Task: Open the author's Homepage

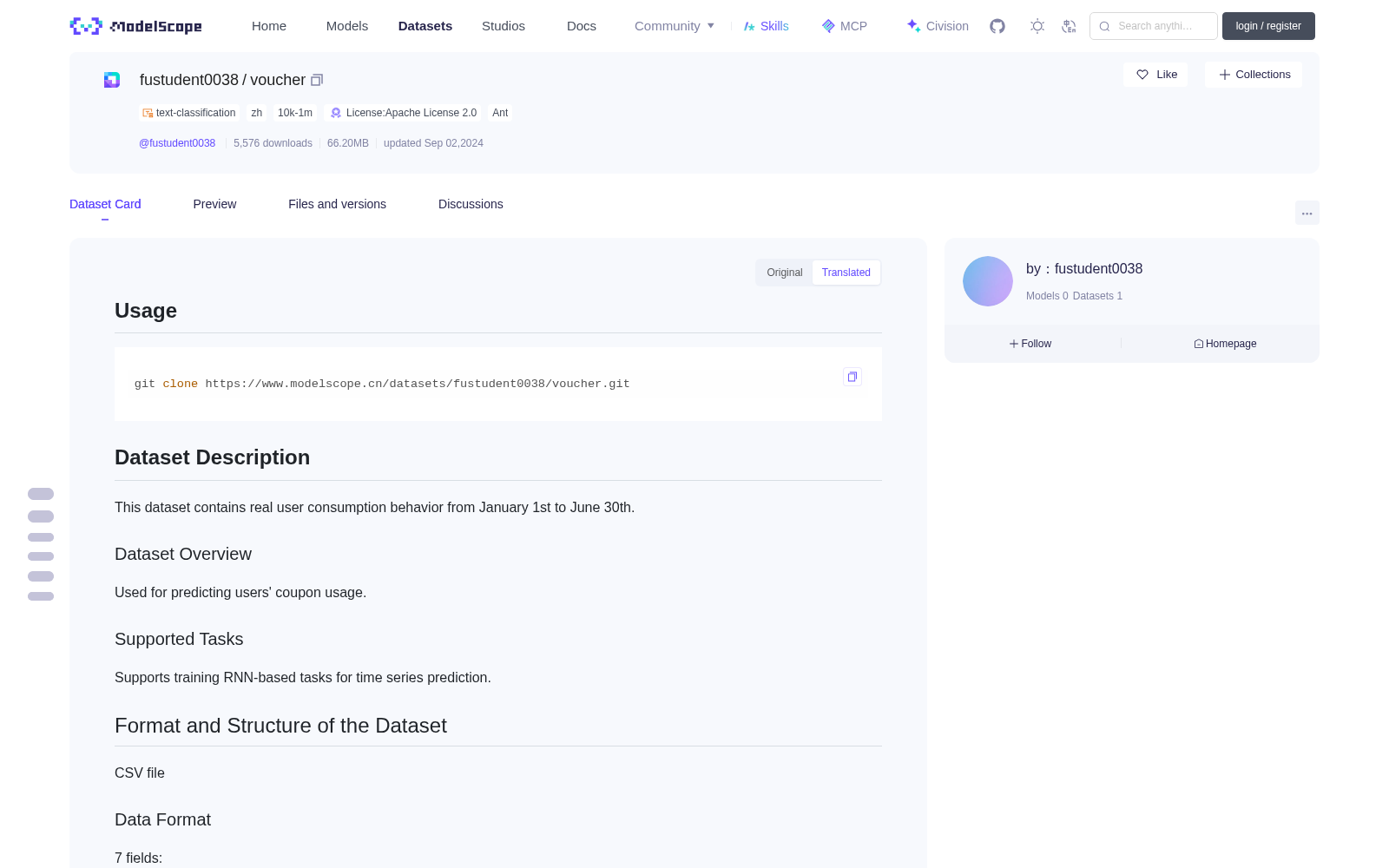Action: 1225,344
